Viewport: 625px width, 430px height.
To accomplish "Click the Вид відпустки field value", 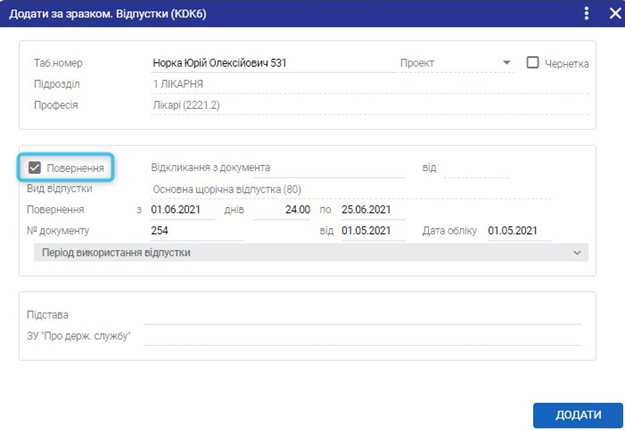I will click(277, 189).
